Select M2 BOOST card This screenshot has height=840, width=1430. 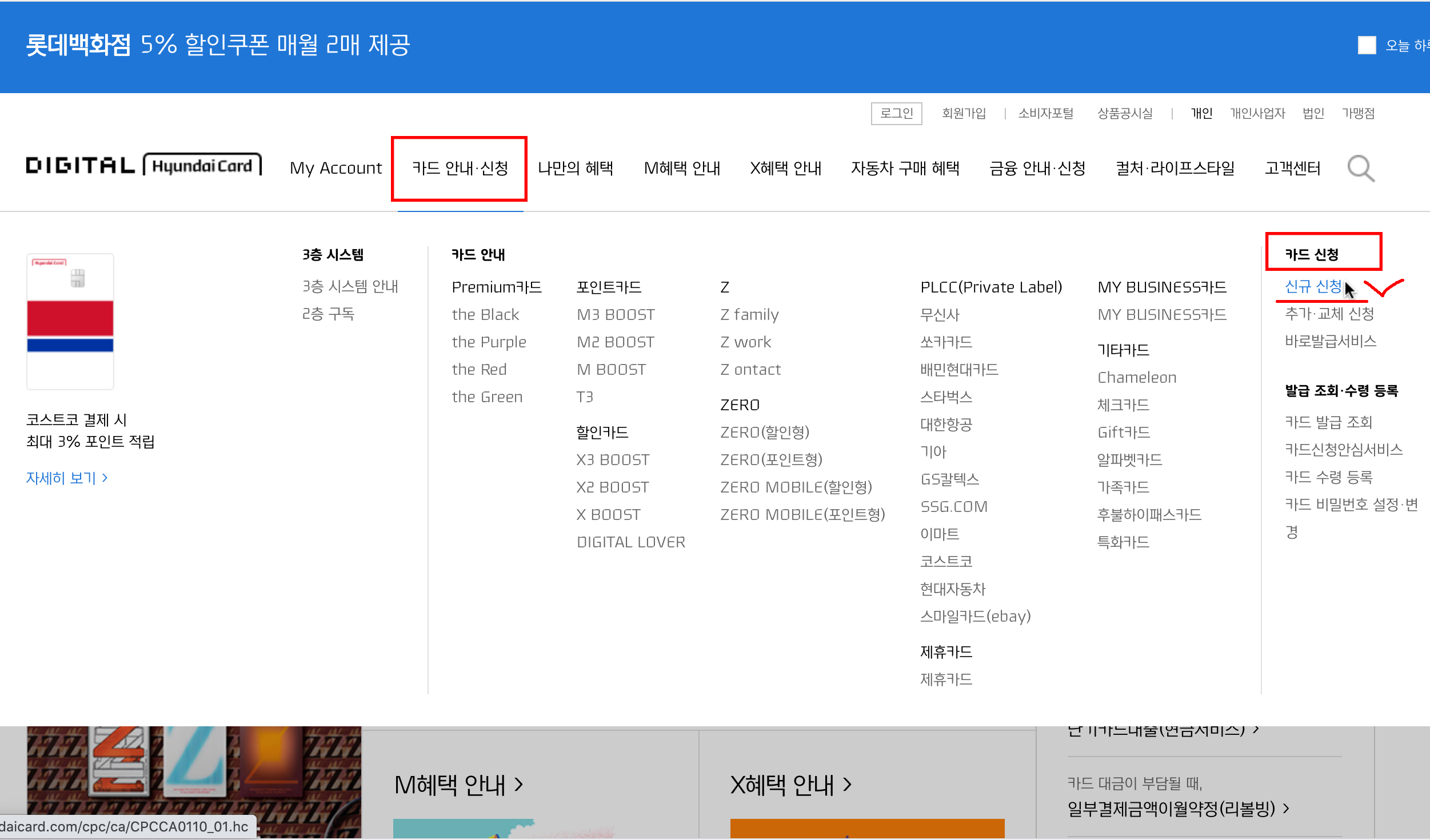click(x=616, y=342)
